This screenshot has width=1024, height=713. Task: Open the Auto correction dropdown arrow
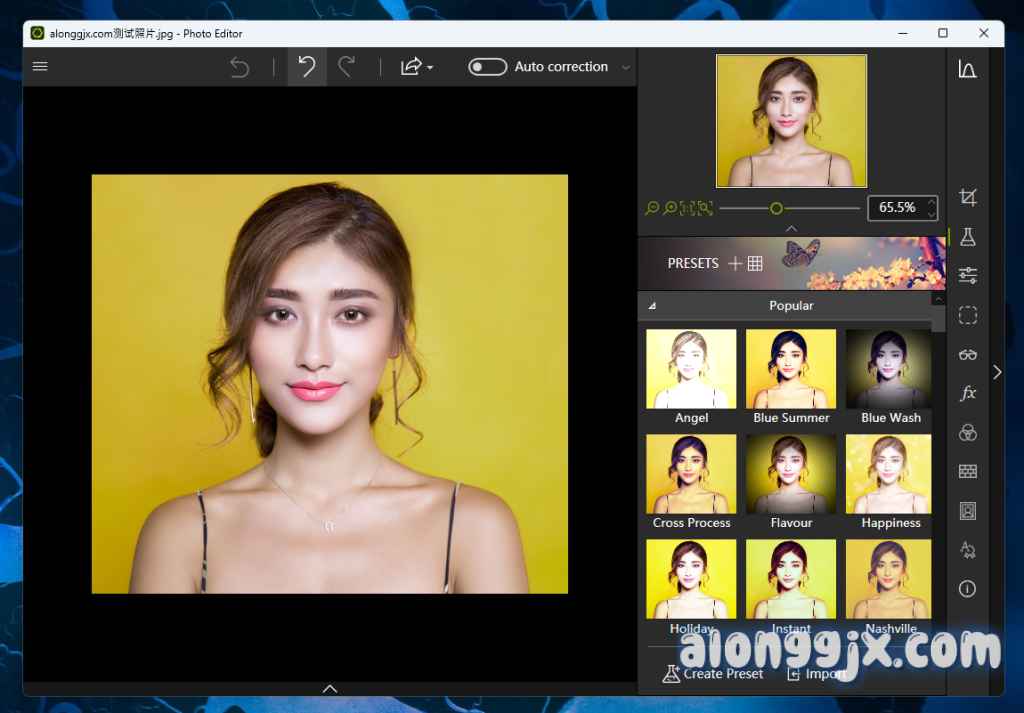pos(626,68)
